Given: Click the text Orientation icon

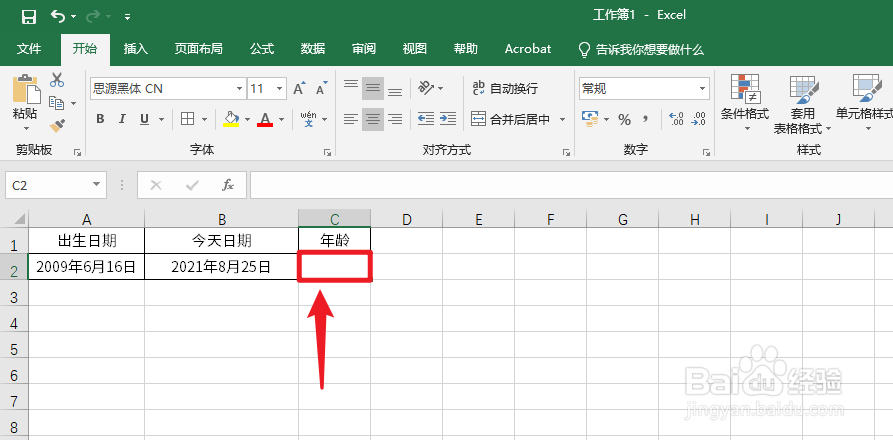Looking at the screenshot, I should [x=427, y=88].
